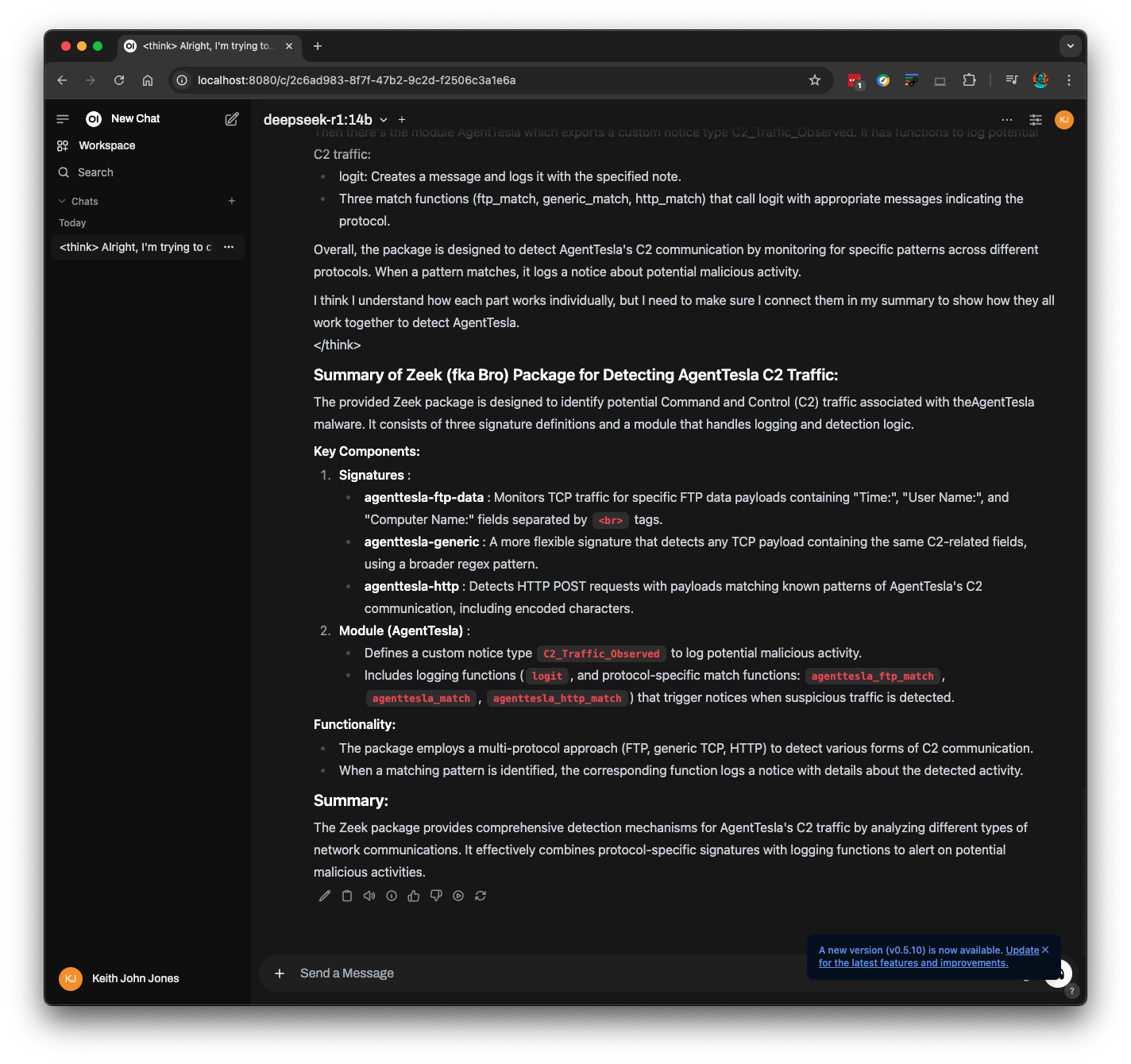Click the Update link in the notification
Image resolution: width=1131 pixels, height=1064 pixels.
[x=1022, y=950]
